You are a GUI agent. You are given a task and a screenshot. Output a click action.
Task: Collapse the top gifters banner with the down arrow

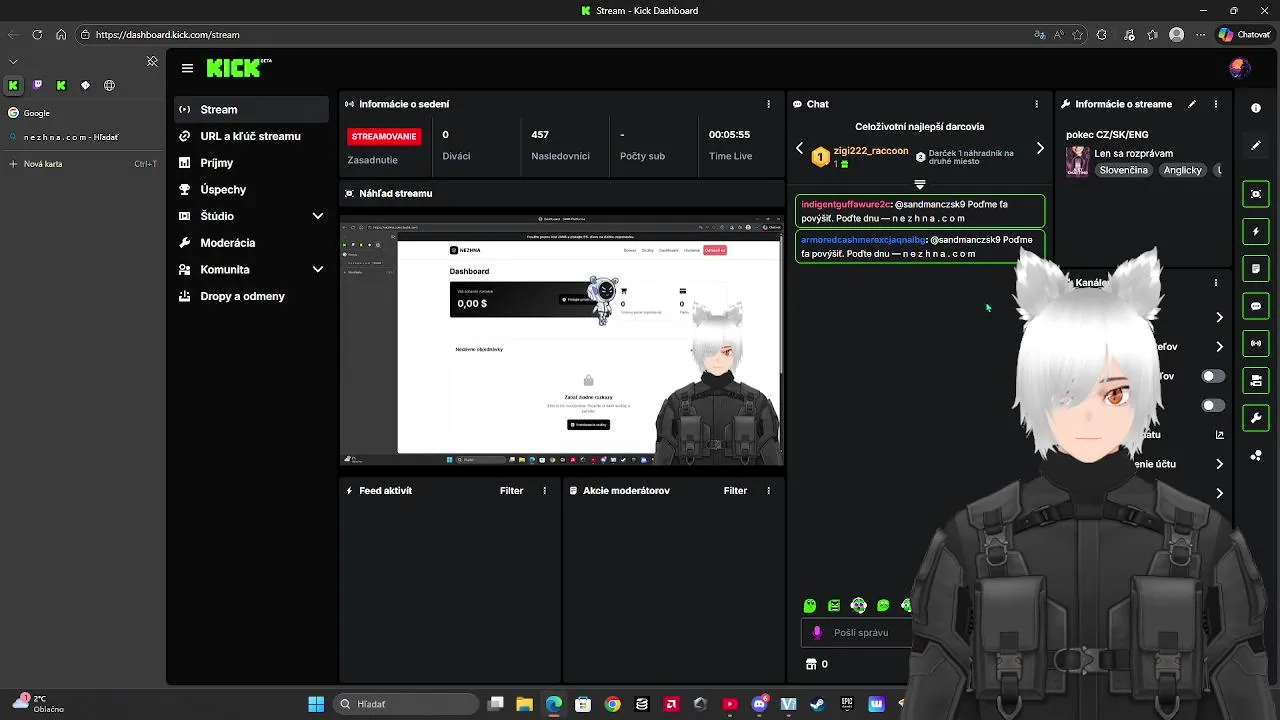920,185
